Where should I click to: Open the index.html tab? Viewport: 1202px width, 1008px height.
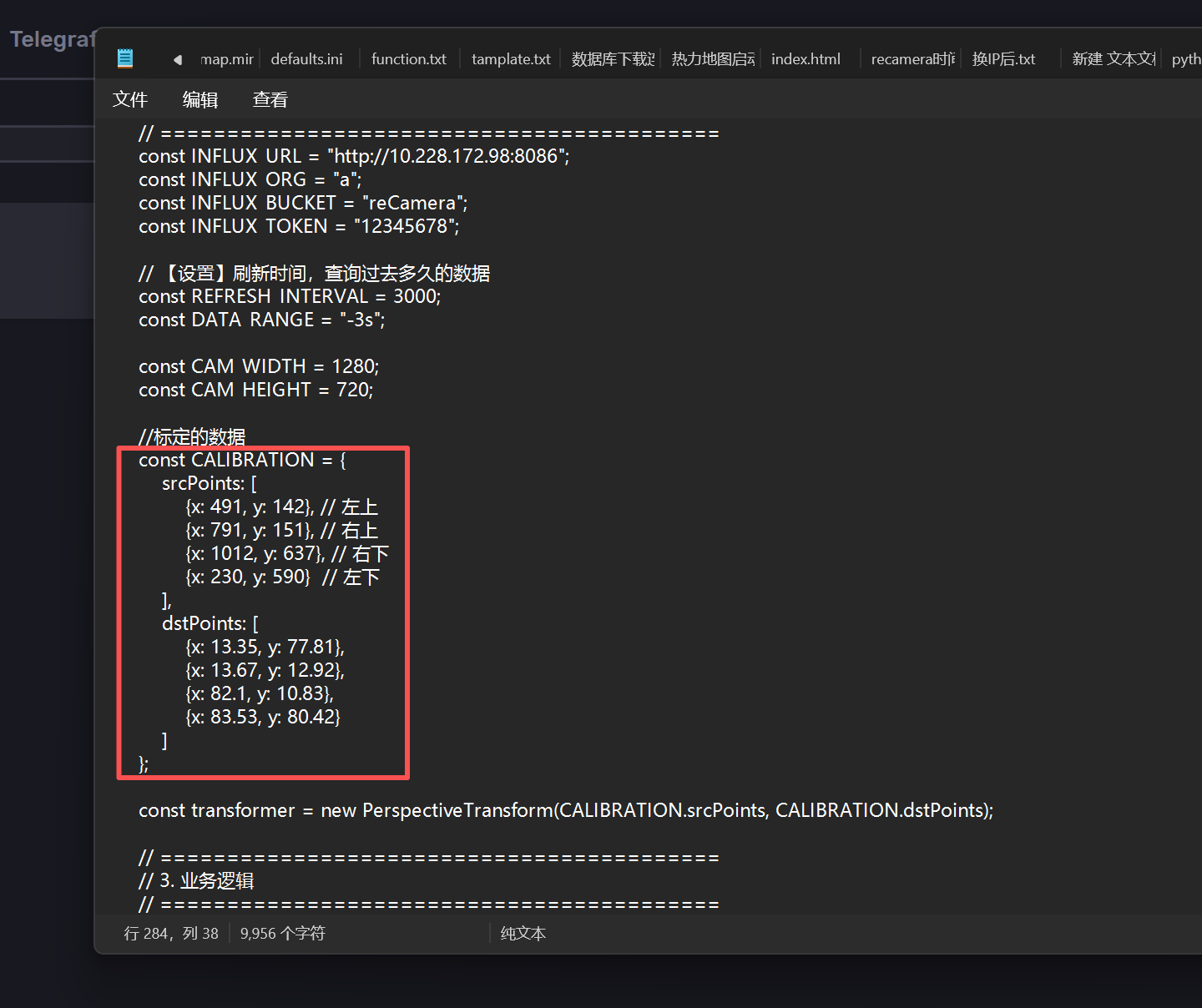coord(806,59)
